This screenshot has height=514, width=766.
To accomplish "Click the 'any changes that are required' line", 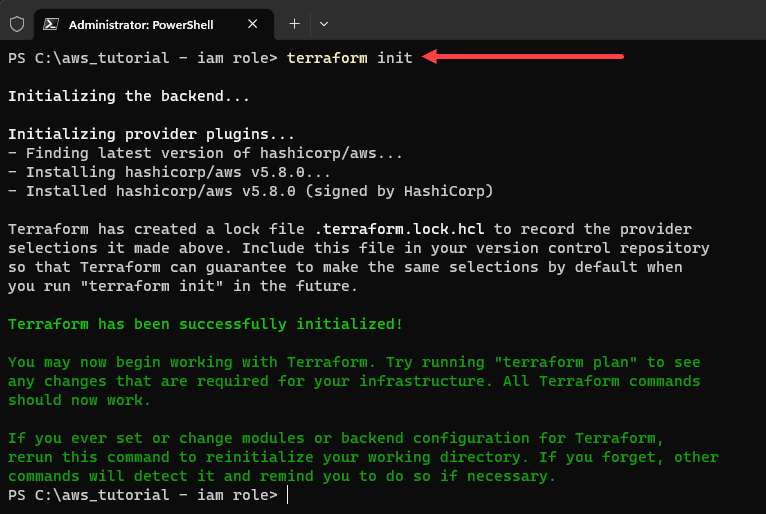I will pos(354,381).
